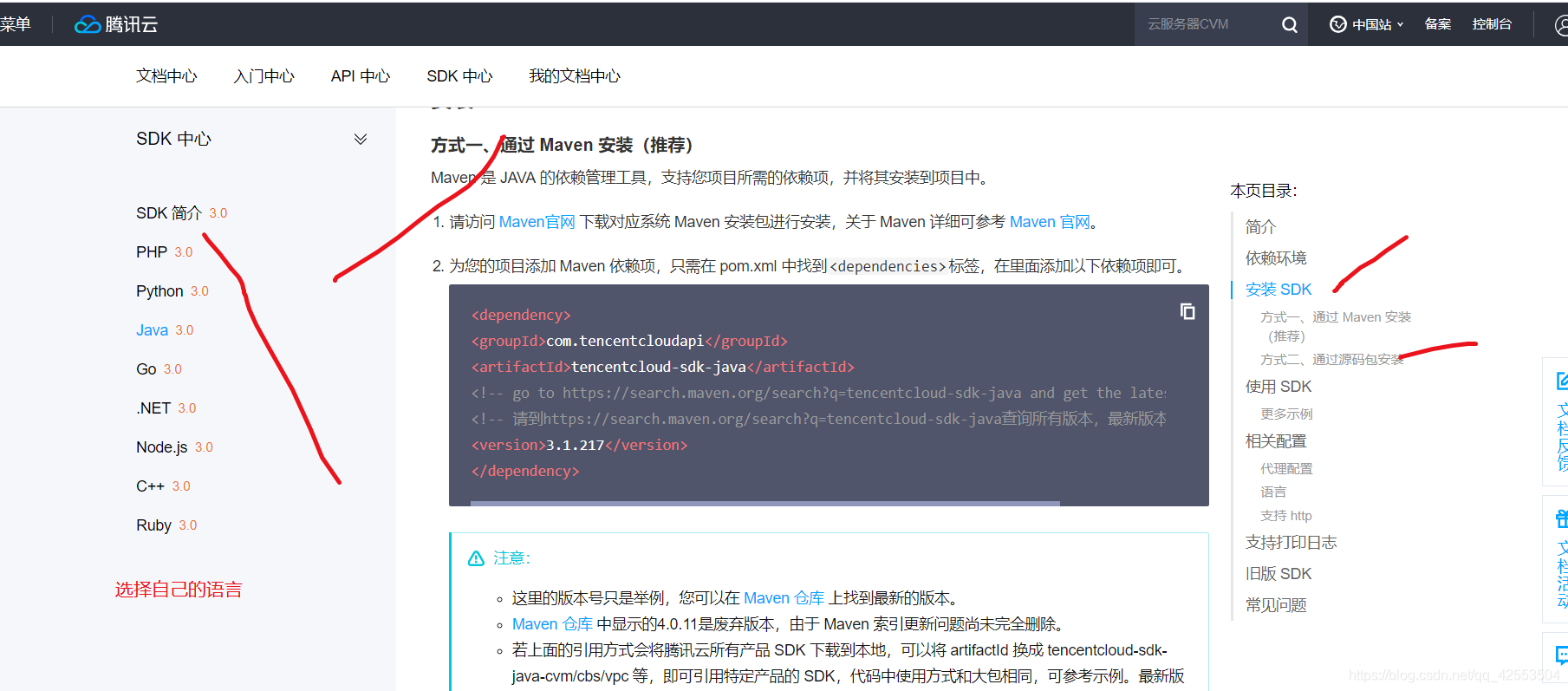1568x691 pixels.
Task: Jump to 语言 in page contents
Action: point(1273,492)
